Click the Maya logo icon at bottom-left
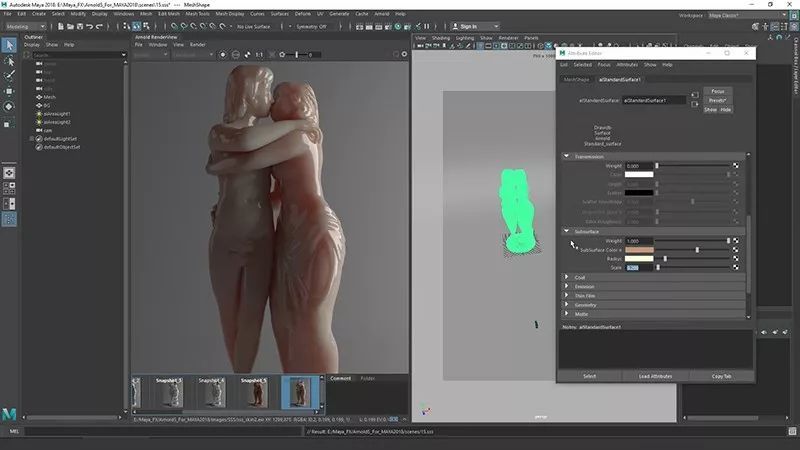Screen dimensions: 800x450 9,413
